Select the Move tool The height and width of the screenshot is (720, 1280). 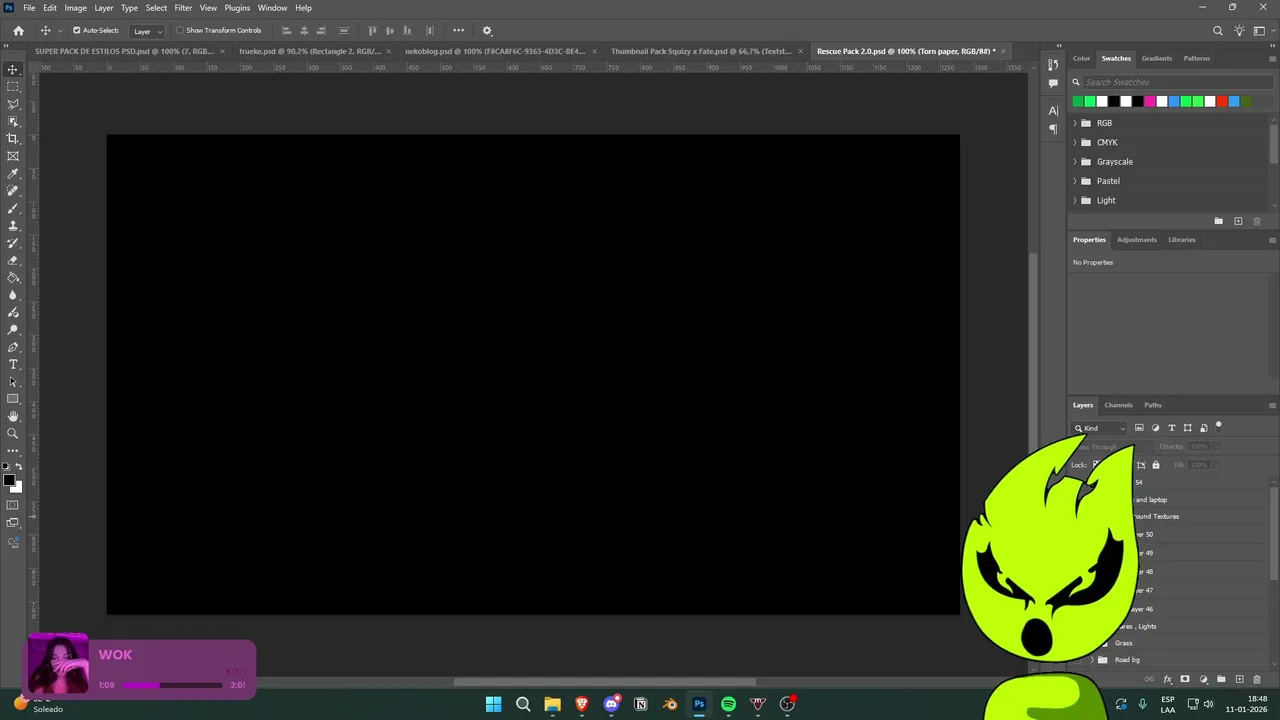[13, 69]
